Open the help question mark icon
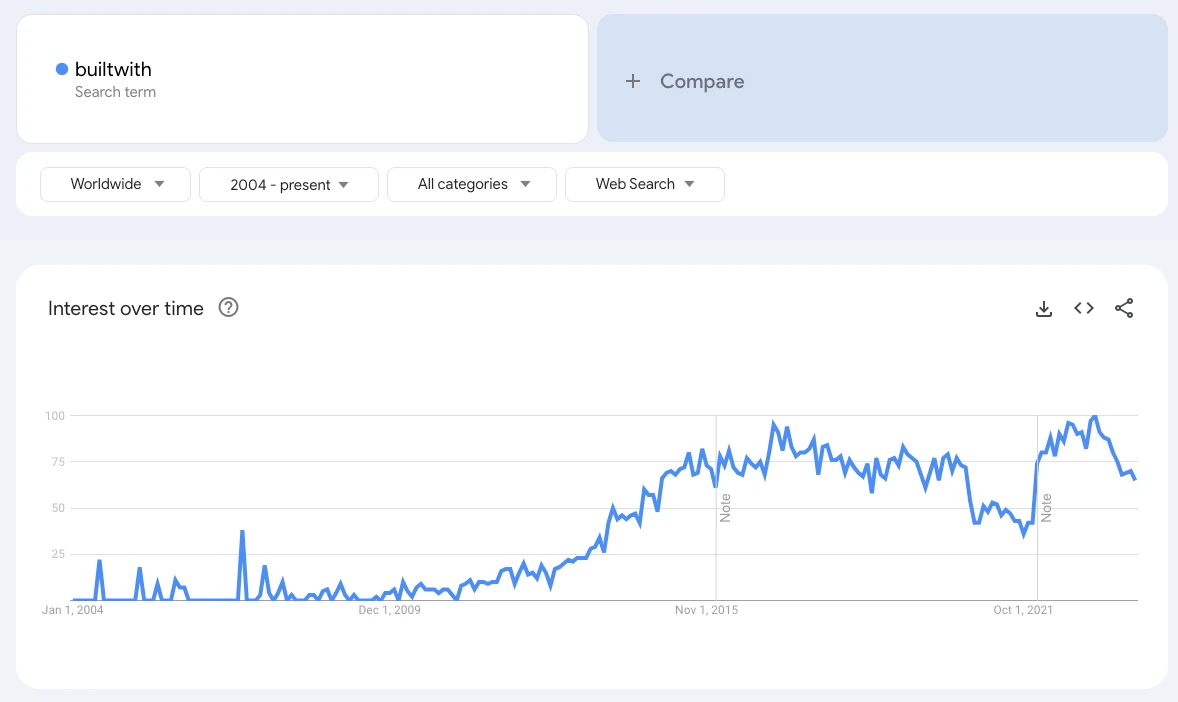This screenshot has width=1178, height=702. click(228, 308)
